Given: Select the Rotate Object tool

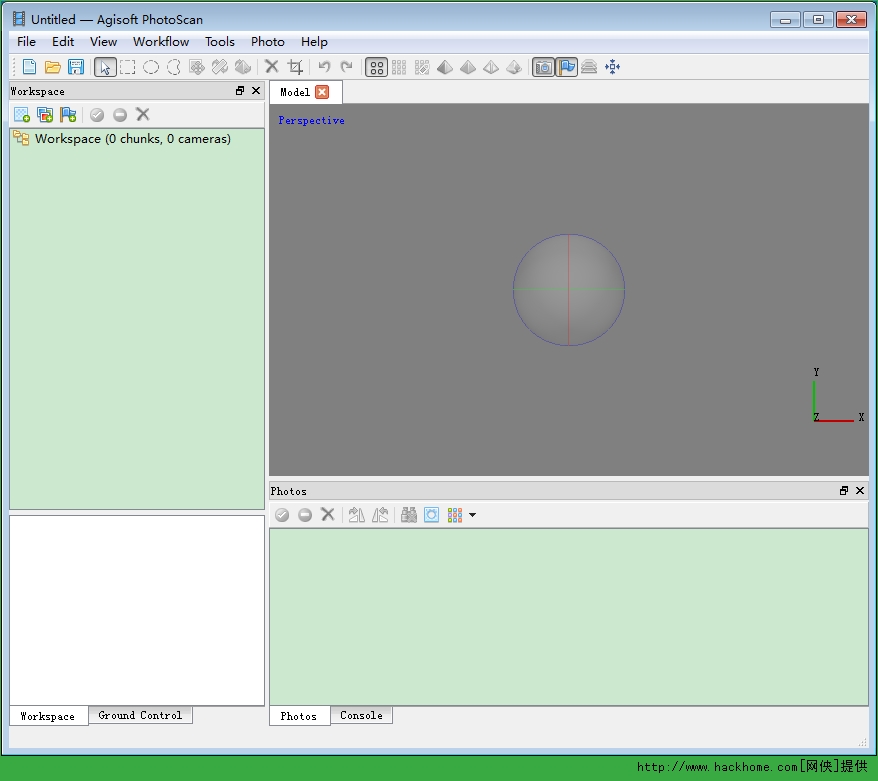Looking at the screenshot, I should [242, 67].
